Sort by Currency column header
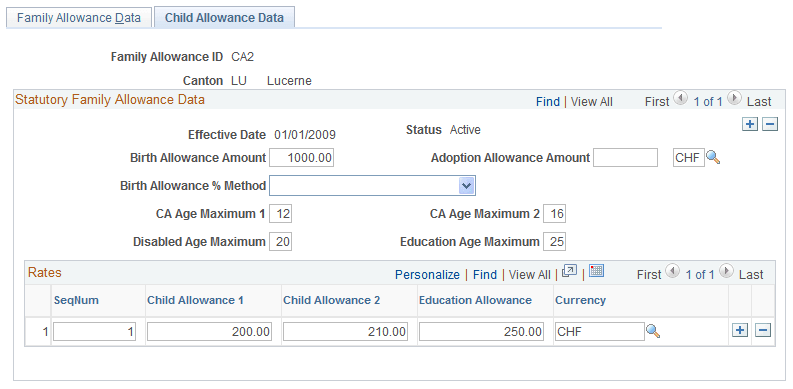The image size is (793, 389). pyautogui.click(x=581, y=300)
